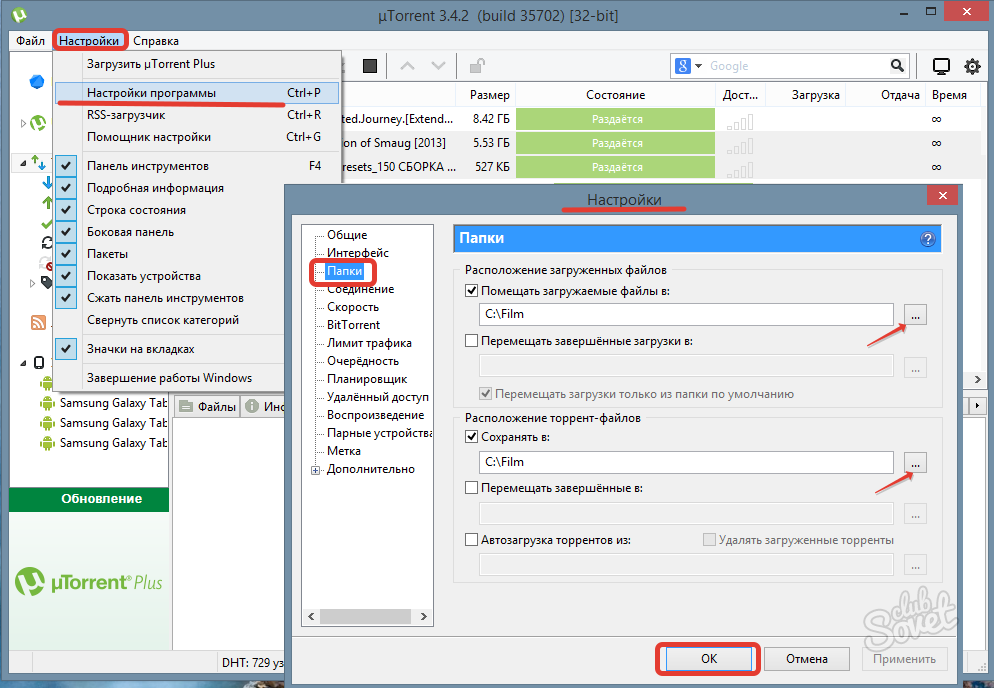Select Настройки программы menu entry

tap(197, 93)
